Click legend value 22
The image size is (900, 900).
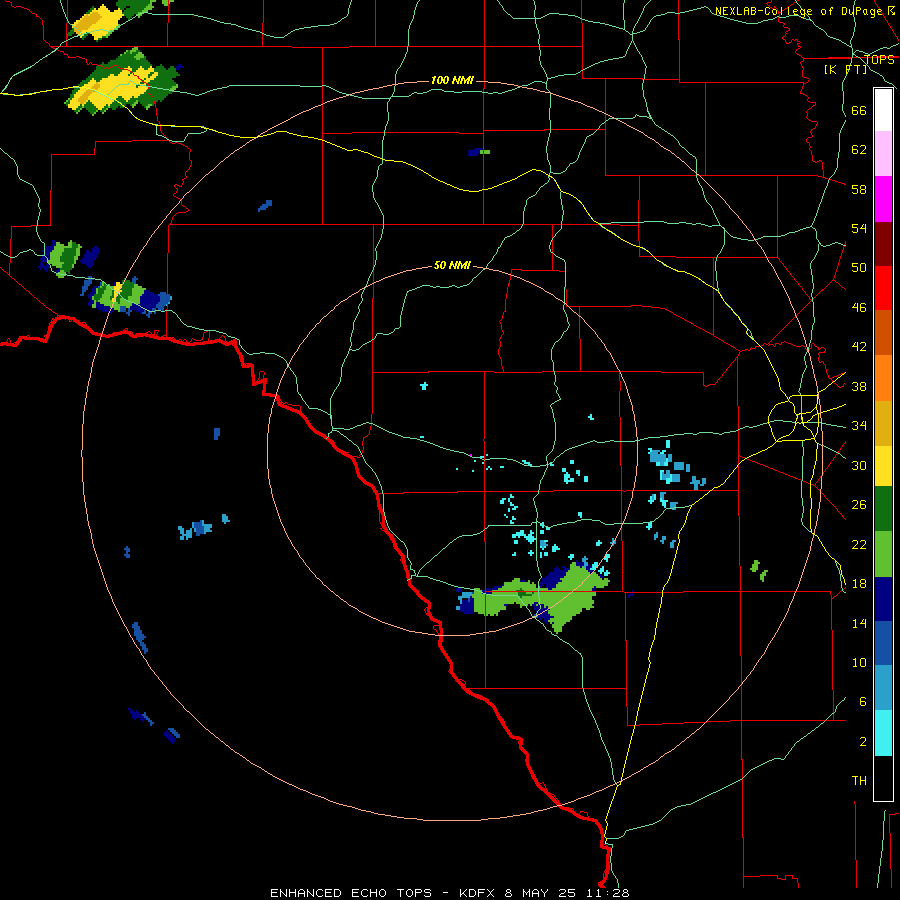(x=859, y=545)
